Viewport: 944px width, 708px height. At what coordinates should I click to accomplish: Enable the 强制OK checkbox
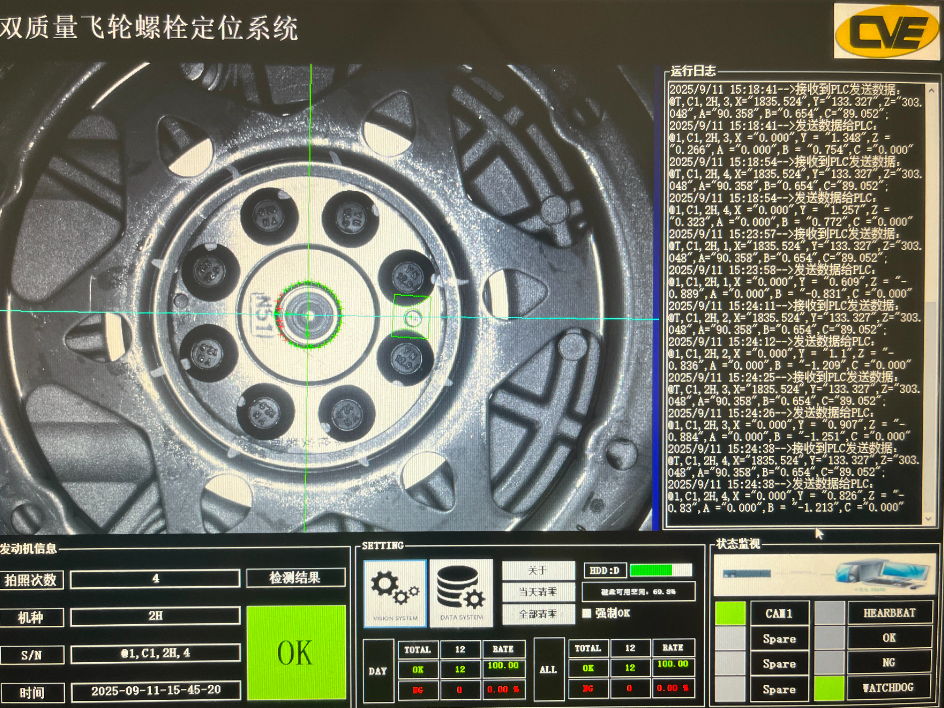pyautogui.click(x=589, y=613)
